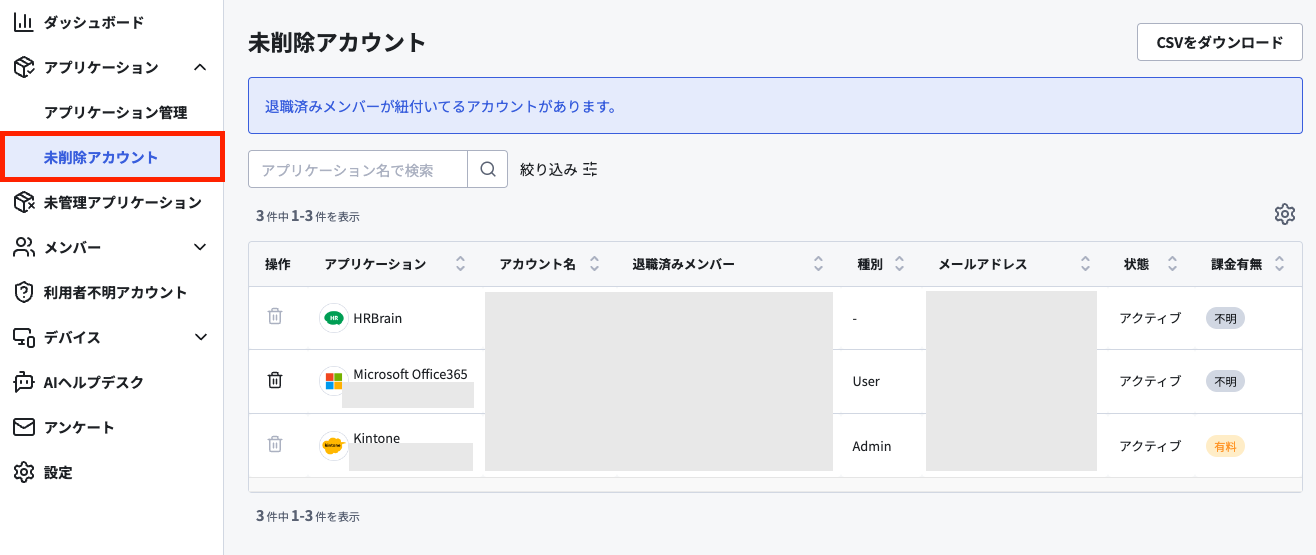
Task: Click the アンケート envelope icon
Action: pyautogui.click(x=24, y=427)
